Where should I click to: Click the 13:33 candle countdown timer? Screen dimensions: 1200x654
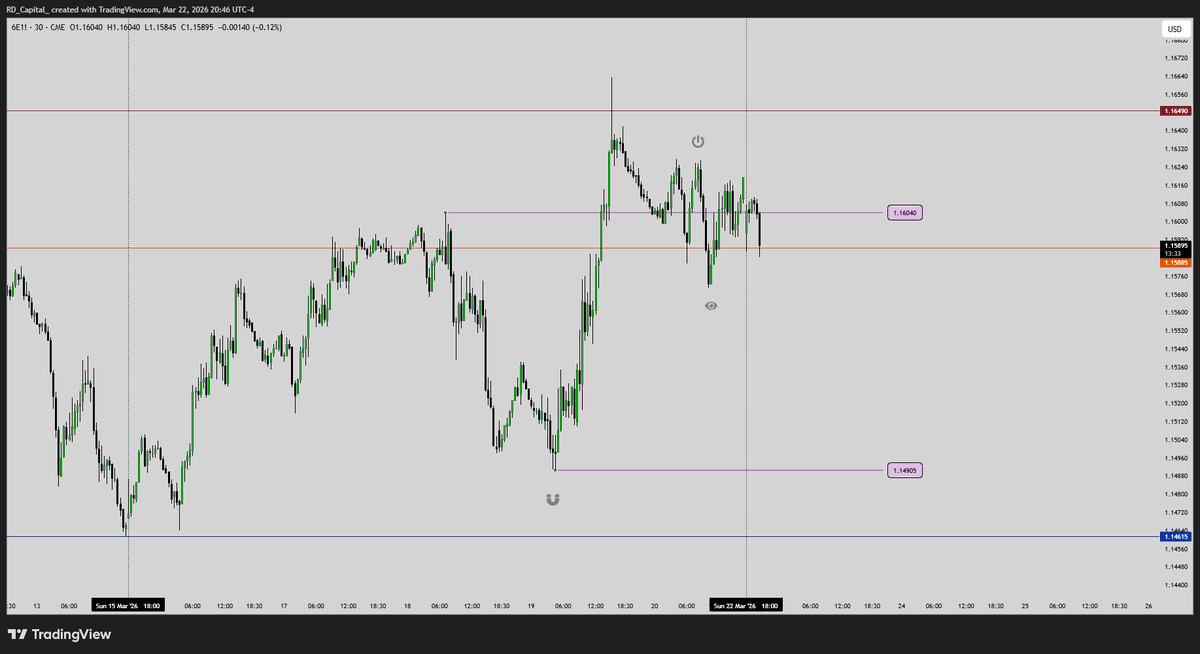[x=1175, y=254]
